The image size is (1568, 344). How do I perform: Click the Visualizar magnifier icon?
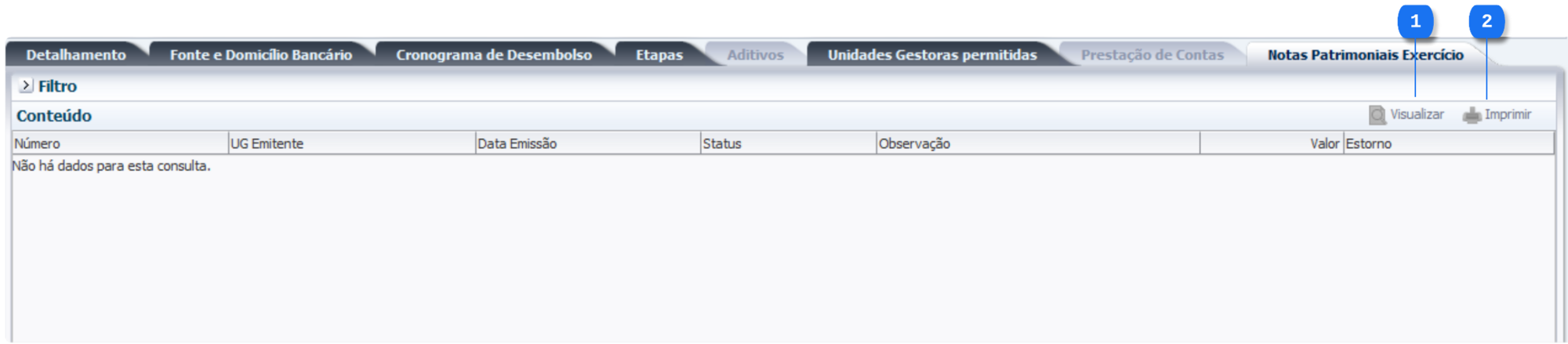click(1377, 115)
